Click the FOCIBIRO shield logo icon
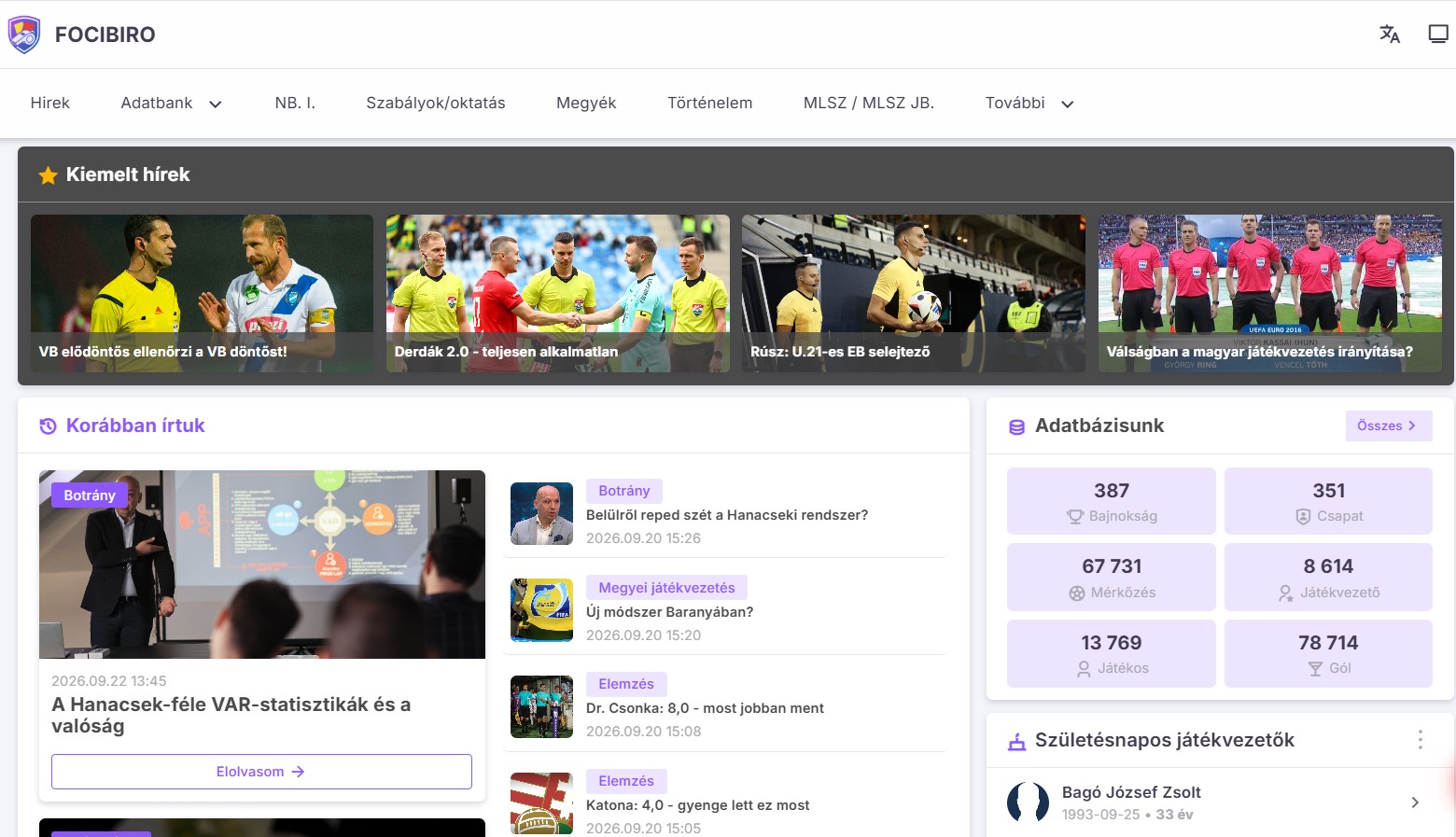1456x837 pixels. pyautogui.click(x=24, y=35)
